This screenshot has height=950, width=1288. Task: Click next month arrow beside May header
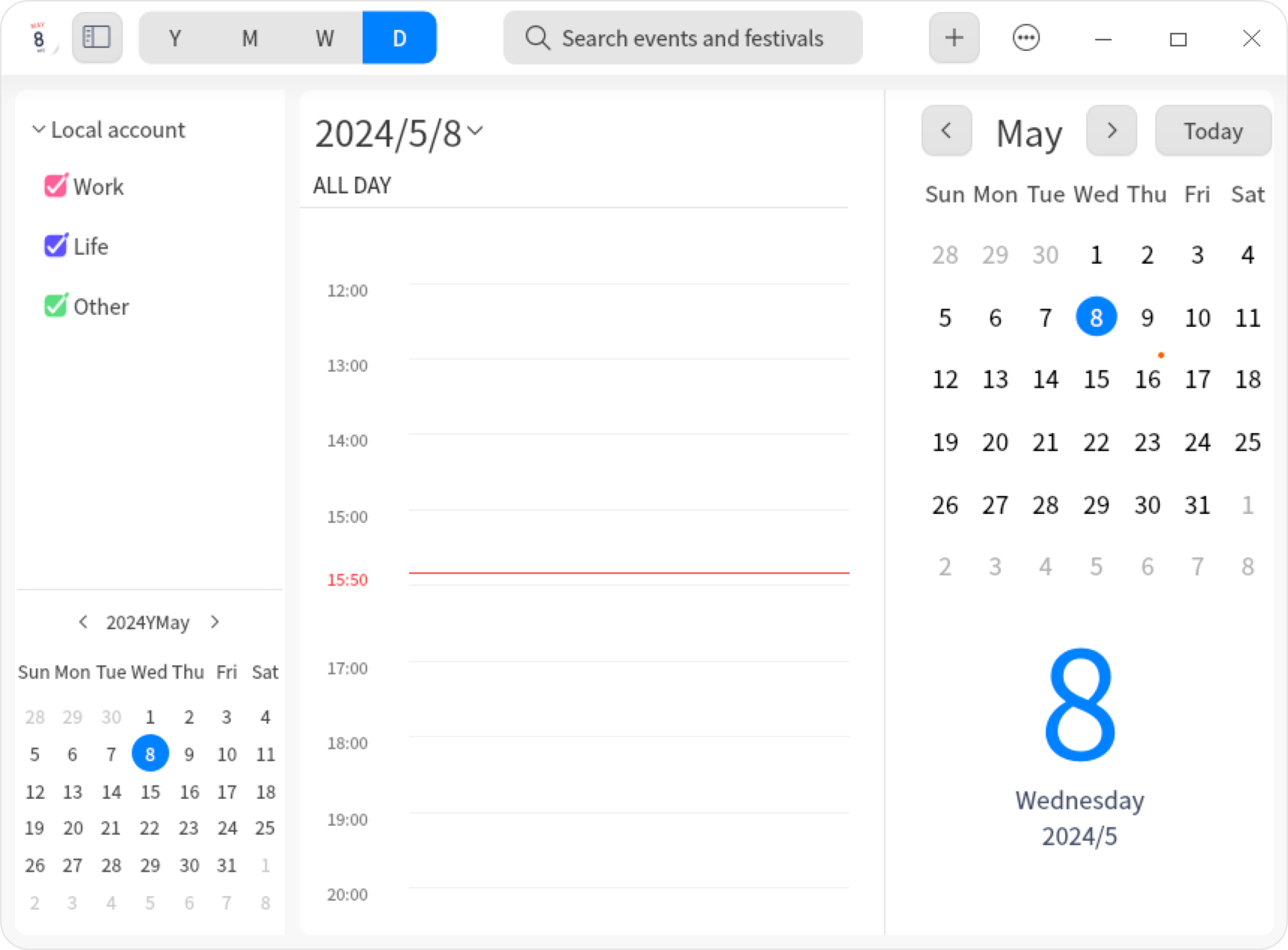(x=1111, y=131)
